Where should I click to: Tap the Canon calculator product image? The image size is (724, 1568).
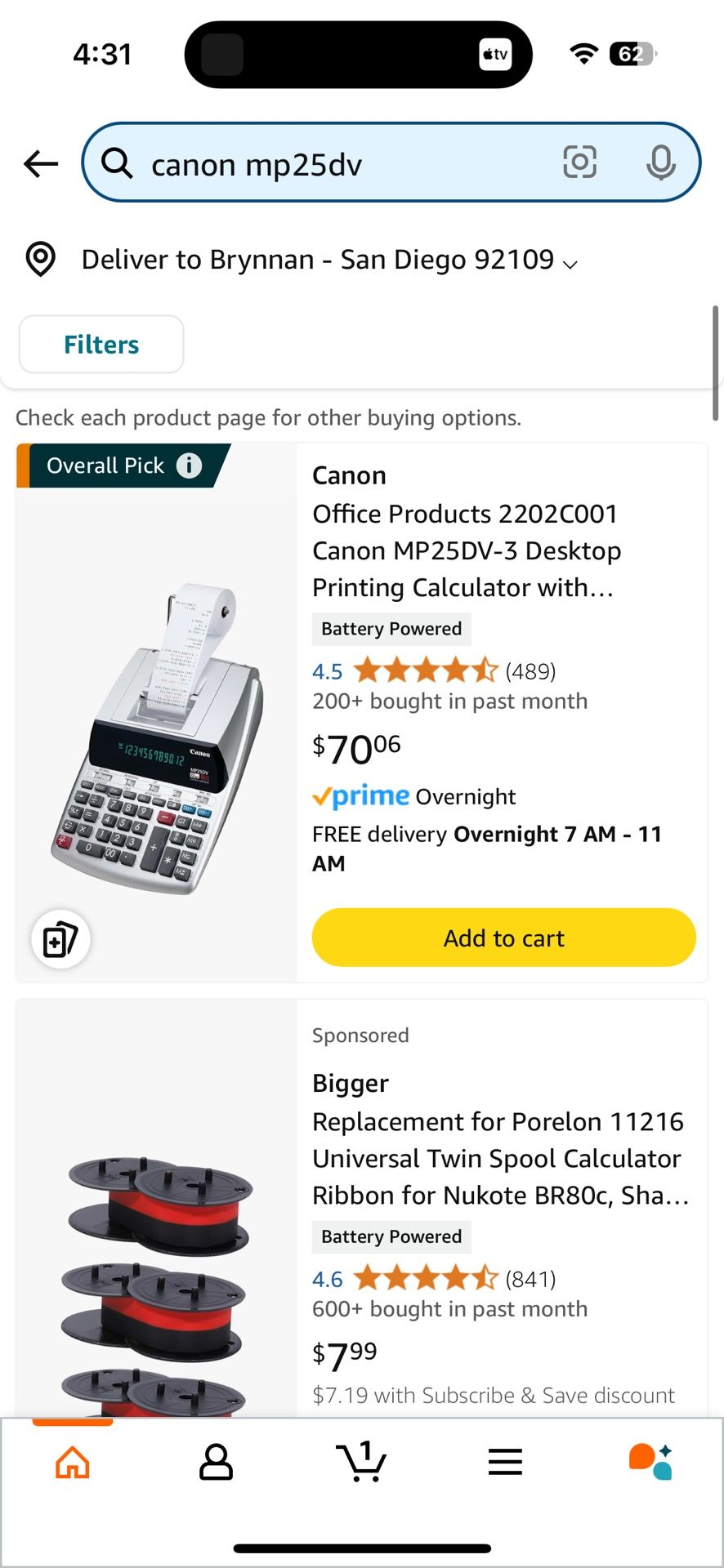pos(157,735)
